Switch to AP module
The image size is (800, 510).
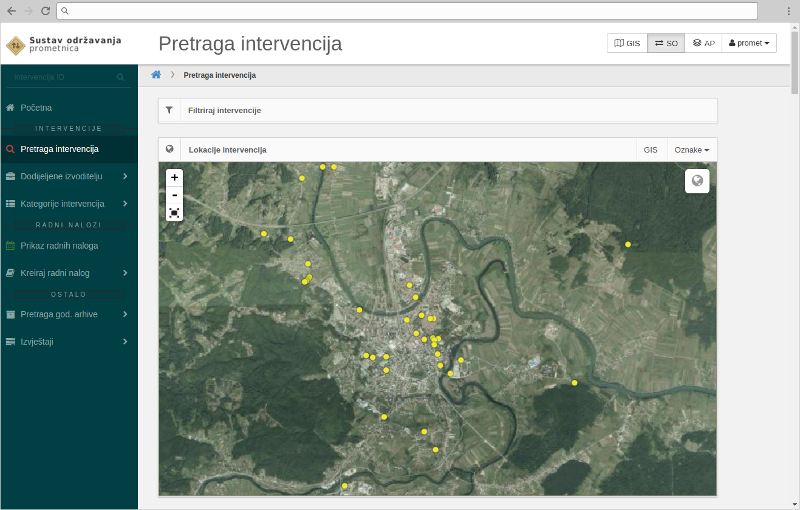point(703,44)
